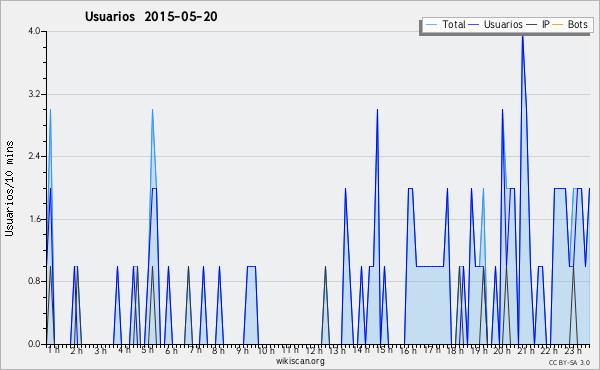
Task: Click the 4.0 y-axis value
Action: click(x=34, y=31)
